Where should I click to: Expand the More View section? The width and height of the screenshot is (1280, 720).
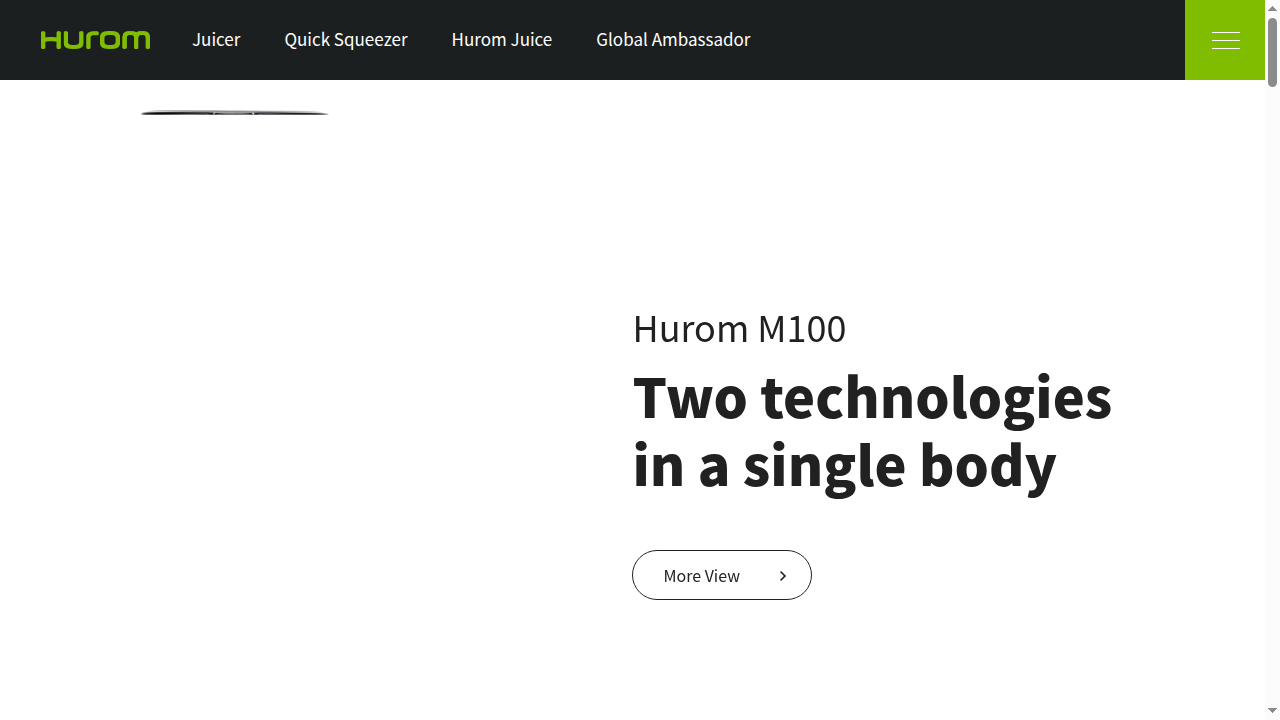coord(721,575)
